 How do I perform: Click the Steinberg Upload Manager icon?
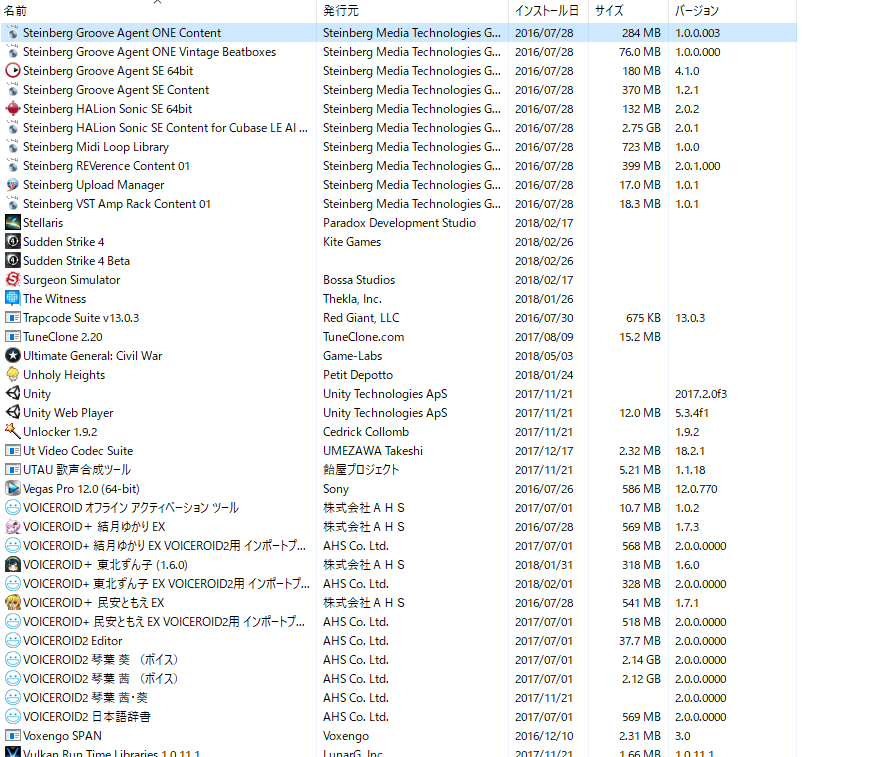pos(12,185)
